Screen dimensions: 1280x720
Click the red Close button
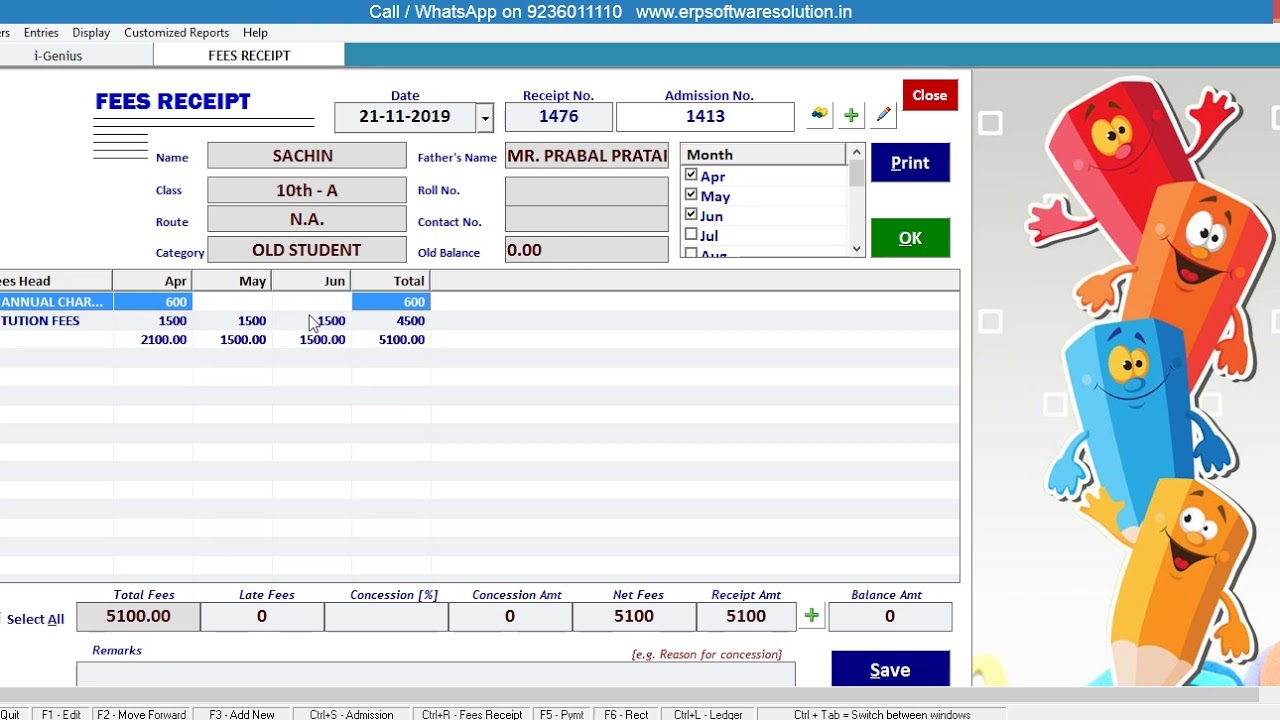click(930, 95)
